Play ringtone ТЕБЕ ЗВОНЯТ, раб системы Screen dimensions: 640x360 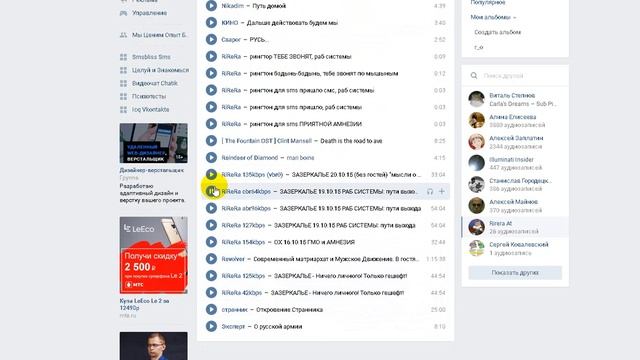coord(211,56)
